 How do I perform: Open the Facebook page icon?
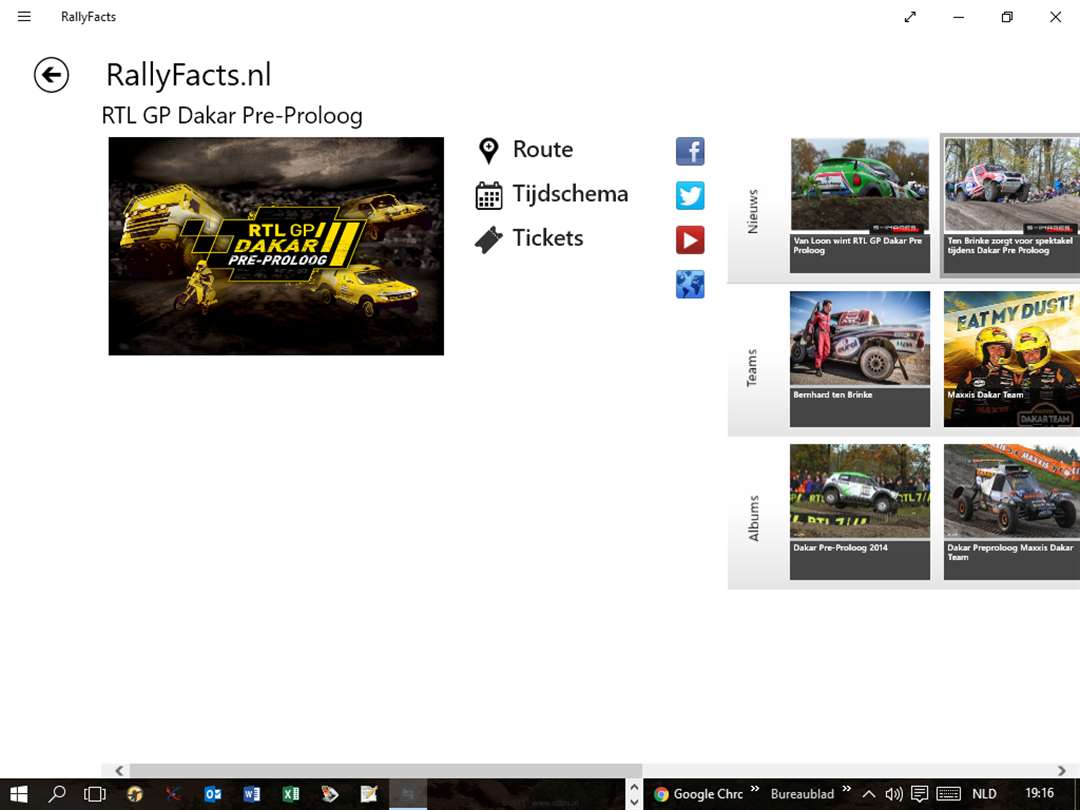point(690,152)
